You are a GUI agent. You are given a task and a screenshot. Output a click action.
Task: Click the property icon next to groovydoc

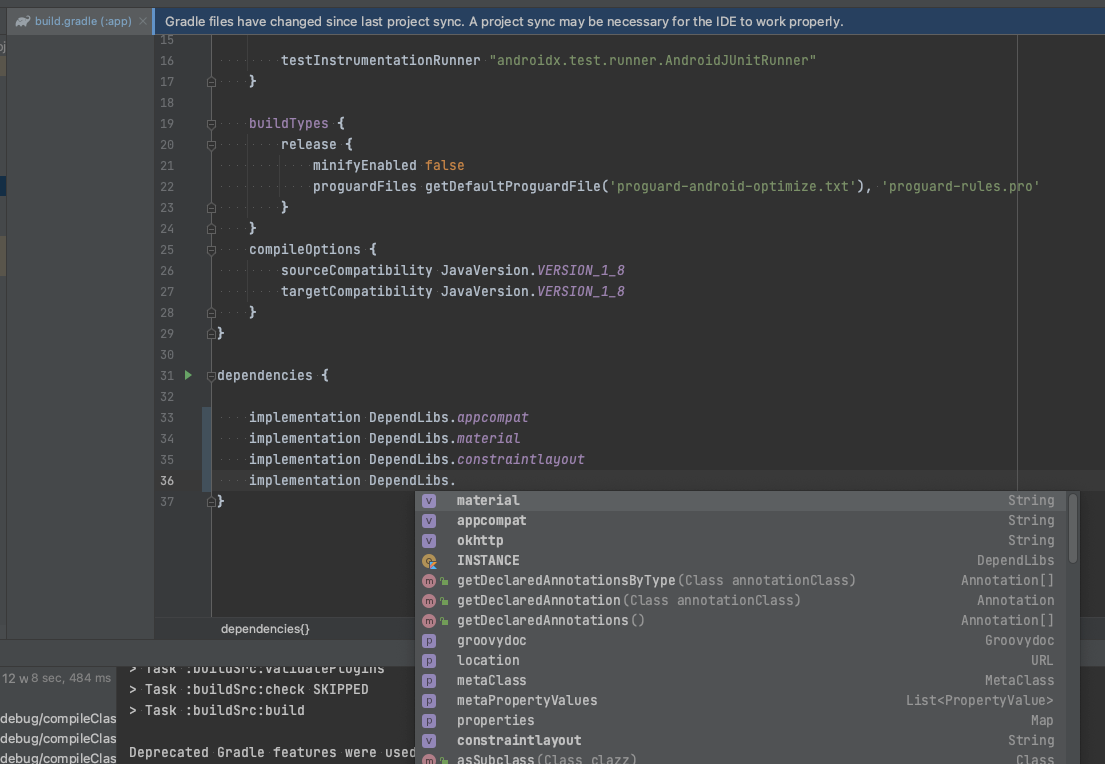coord(429,641)
